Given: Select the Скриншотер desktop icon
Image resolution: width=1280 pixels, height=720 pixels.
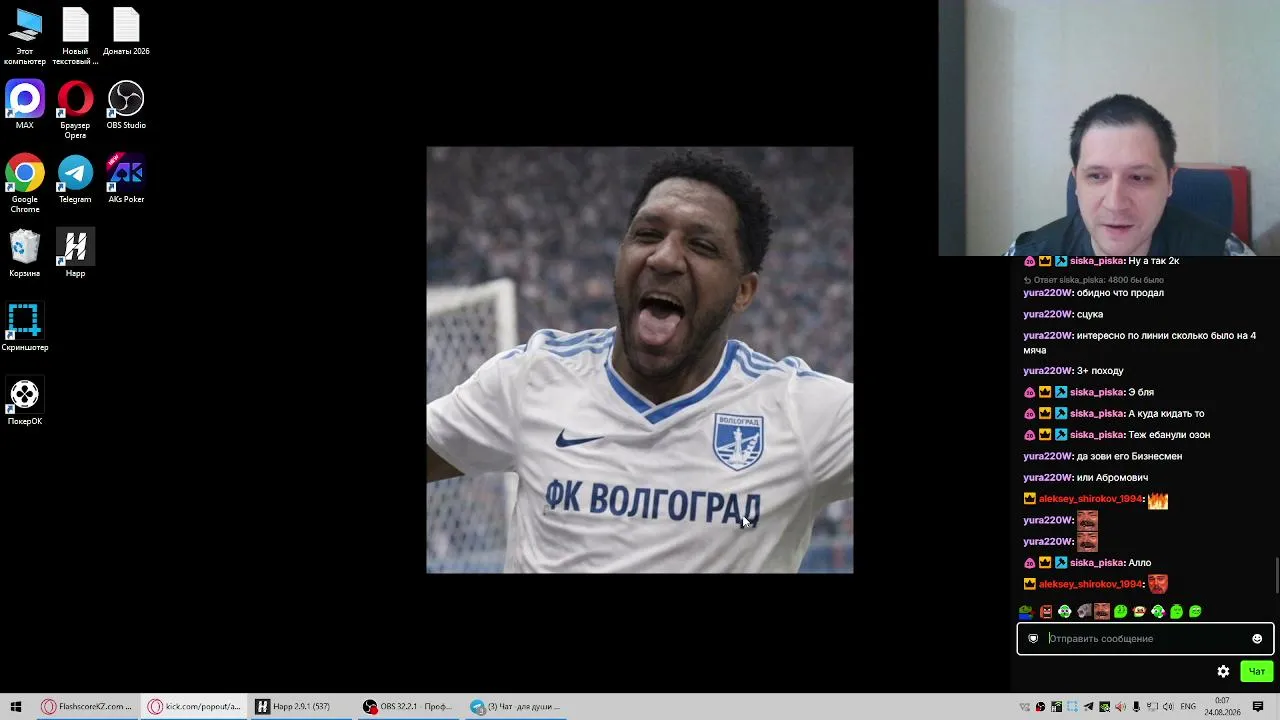Looking at the screenshot, I should [24, 327].
